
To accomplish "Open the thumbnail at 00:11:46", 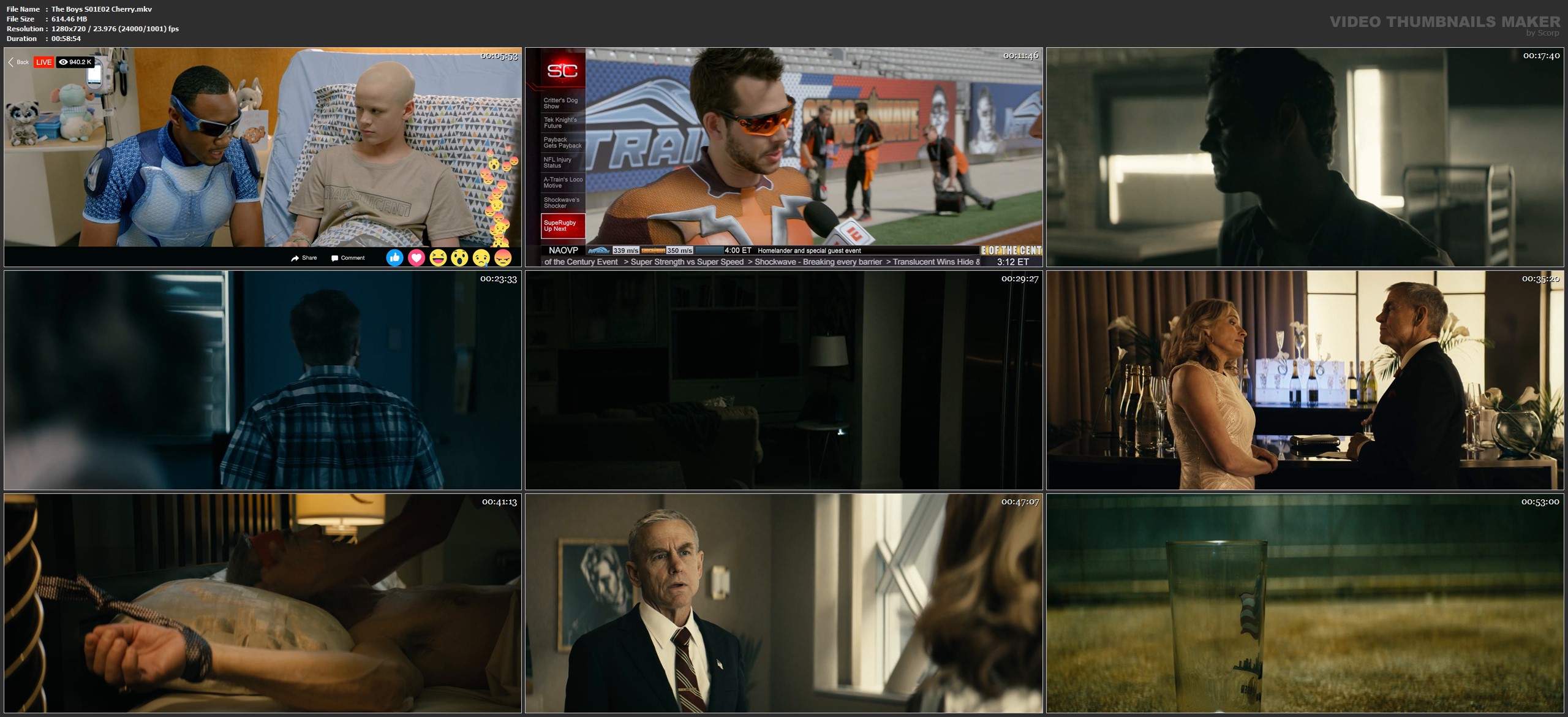I will tap(783, 157).
